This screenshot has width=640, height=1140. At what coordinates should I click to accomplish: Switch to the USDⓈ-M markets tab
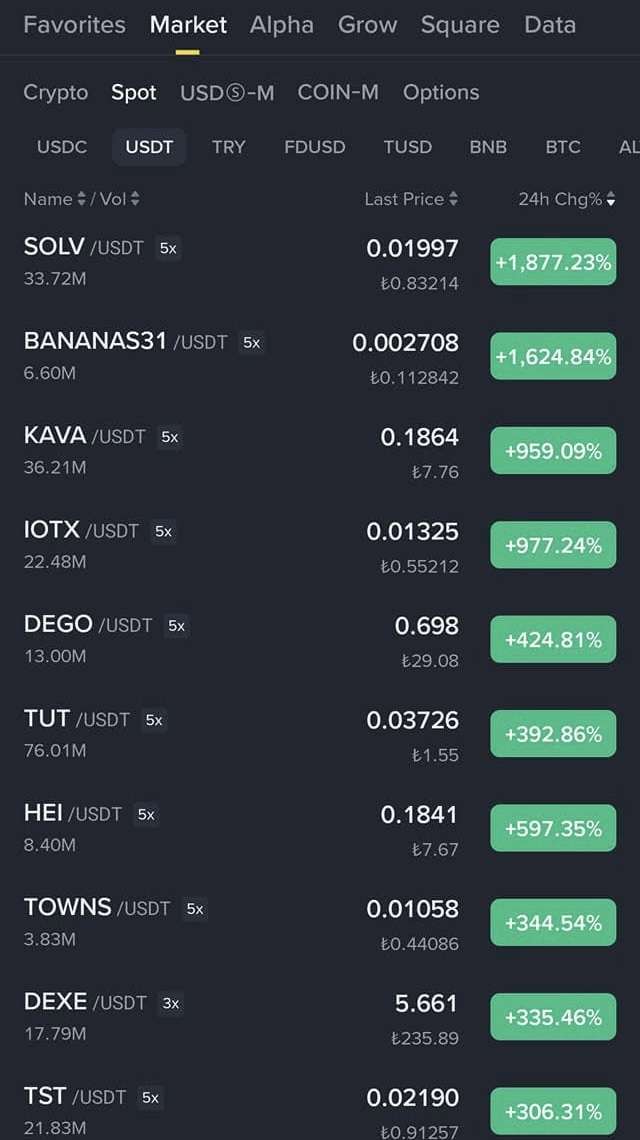pos(227,93)
